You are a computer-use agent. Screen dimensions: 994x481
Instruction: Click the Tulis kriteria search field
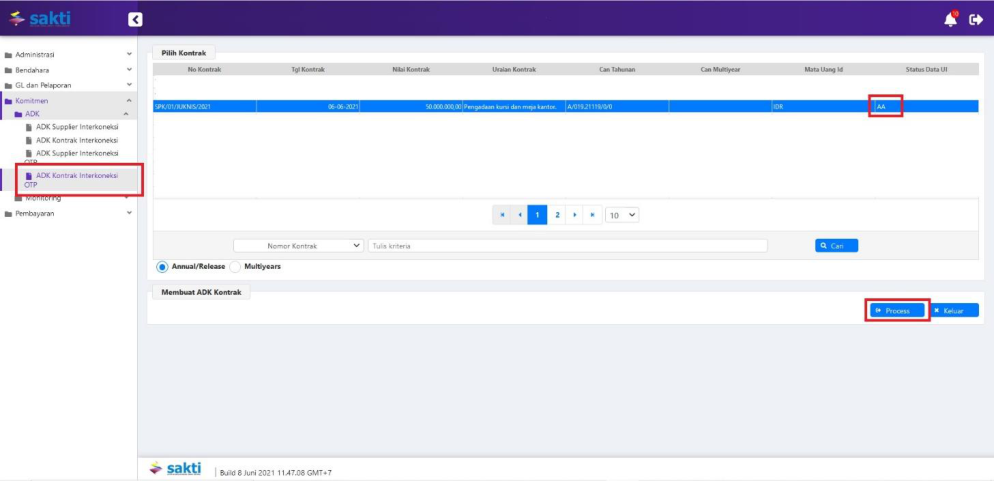tap(567, 246)
